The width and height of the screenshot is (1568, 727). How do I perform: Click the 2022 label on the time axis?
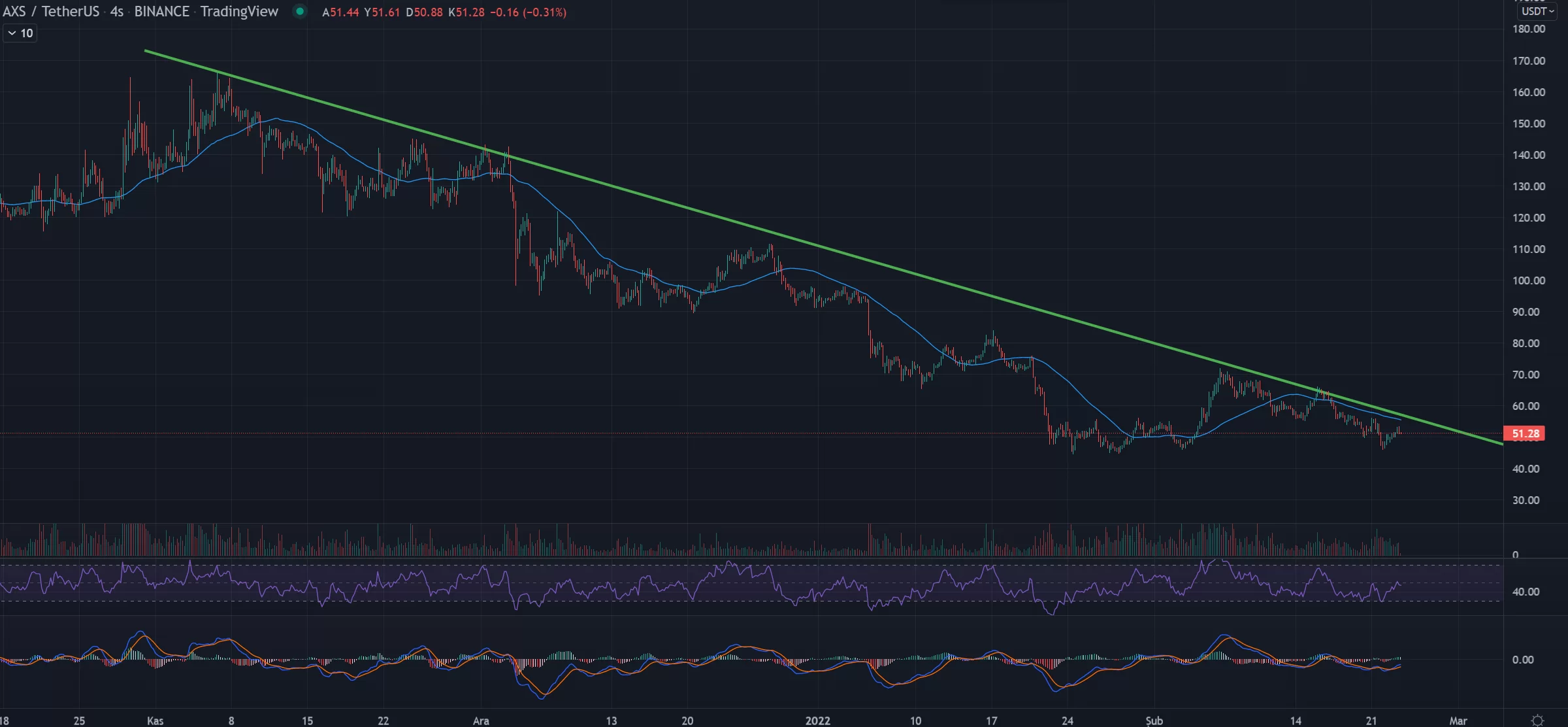(x=817, y=720)
